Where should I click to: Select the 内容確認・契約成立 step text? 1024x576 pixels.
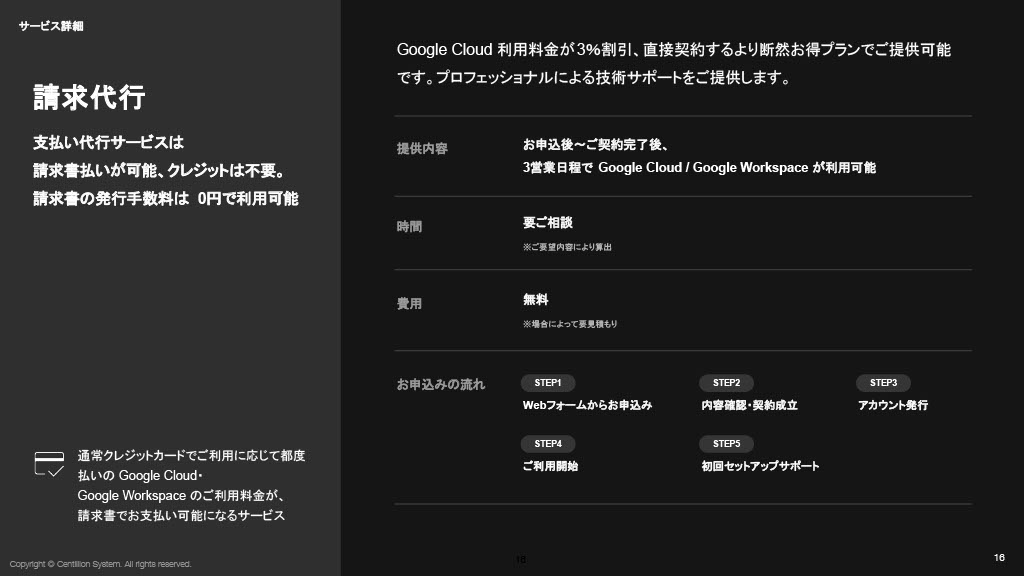(x=750, y=406)
